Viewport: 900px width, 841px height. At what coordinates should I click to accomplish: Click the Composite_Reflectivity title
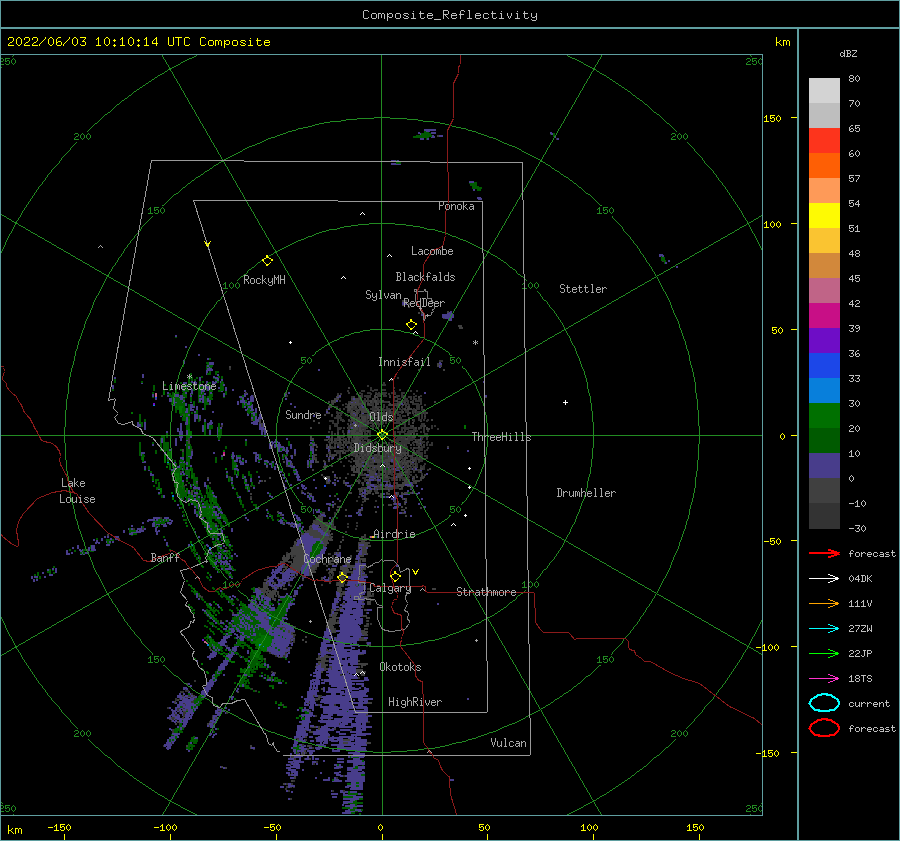click(x=450, y=15)
